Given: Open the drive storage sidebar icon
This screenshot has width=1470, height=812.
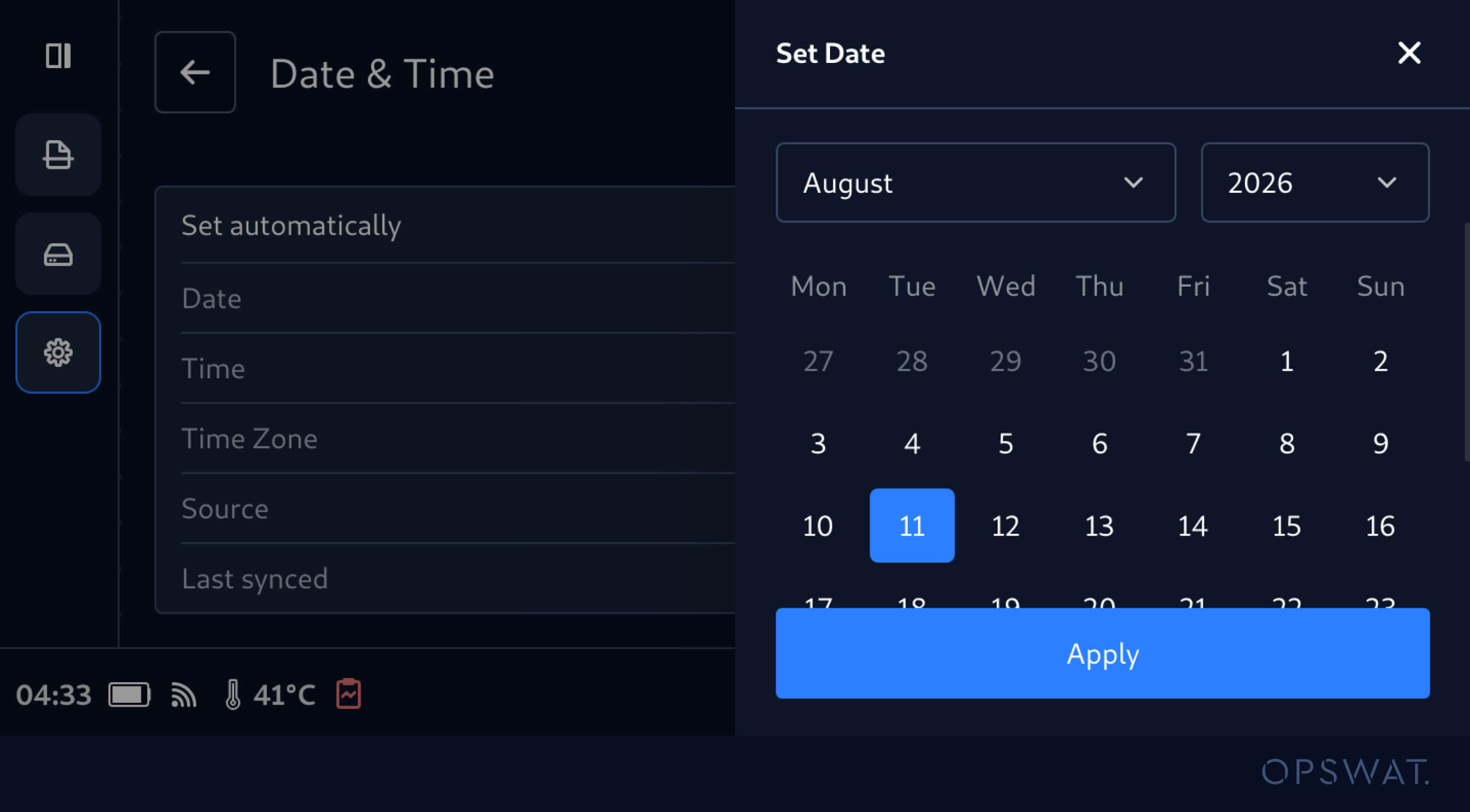Looking at the screenshot, I should tap(58, 253).
